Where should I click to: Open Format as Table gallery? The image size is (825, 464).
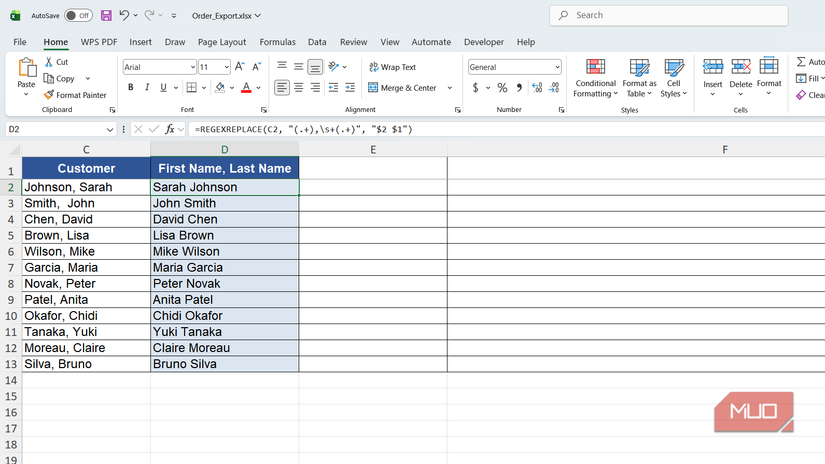tap(639, 78)
